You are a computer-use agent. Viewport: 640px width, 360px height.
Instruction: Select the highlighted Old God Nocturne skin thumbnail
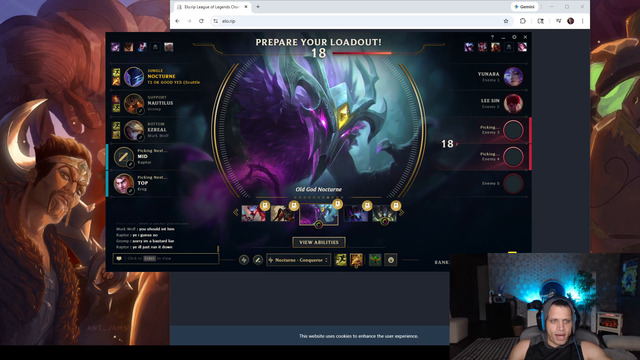(319, 214)
